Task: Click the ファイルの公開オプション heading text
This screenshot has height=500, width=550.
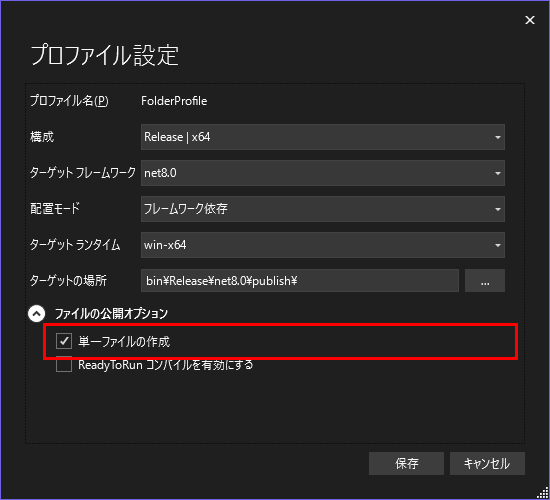Action: 111,313
